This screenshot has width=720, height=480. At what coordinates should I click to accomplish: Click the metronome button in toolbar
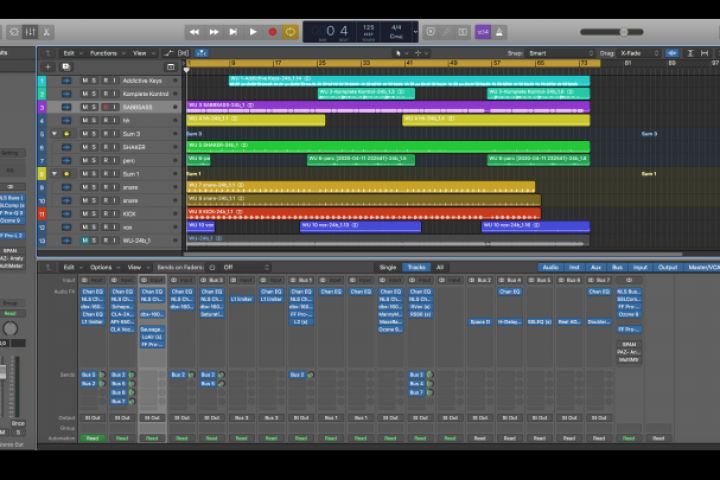click(x=500, y=32)
